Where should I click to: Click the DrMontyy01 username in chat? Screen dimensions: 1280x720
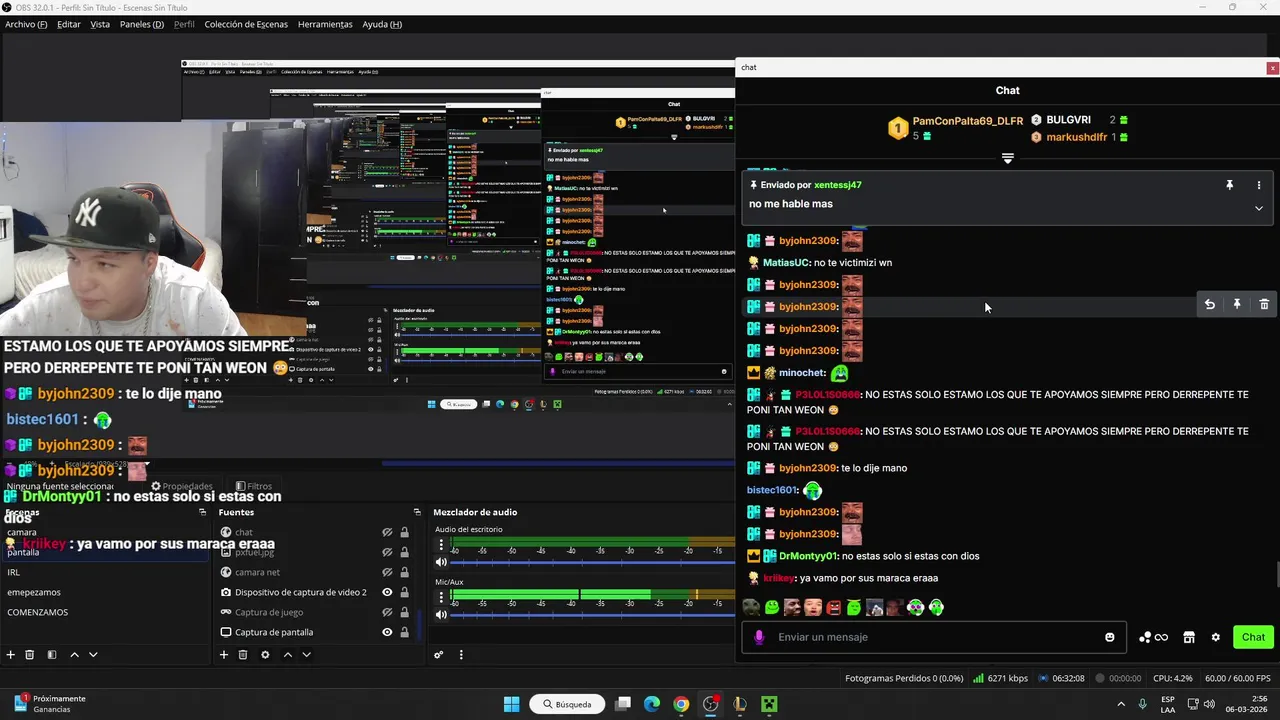(808, 556)
